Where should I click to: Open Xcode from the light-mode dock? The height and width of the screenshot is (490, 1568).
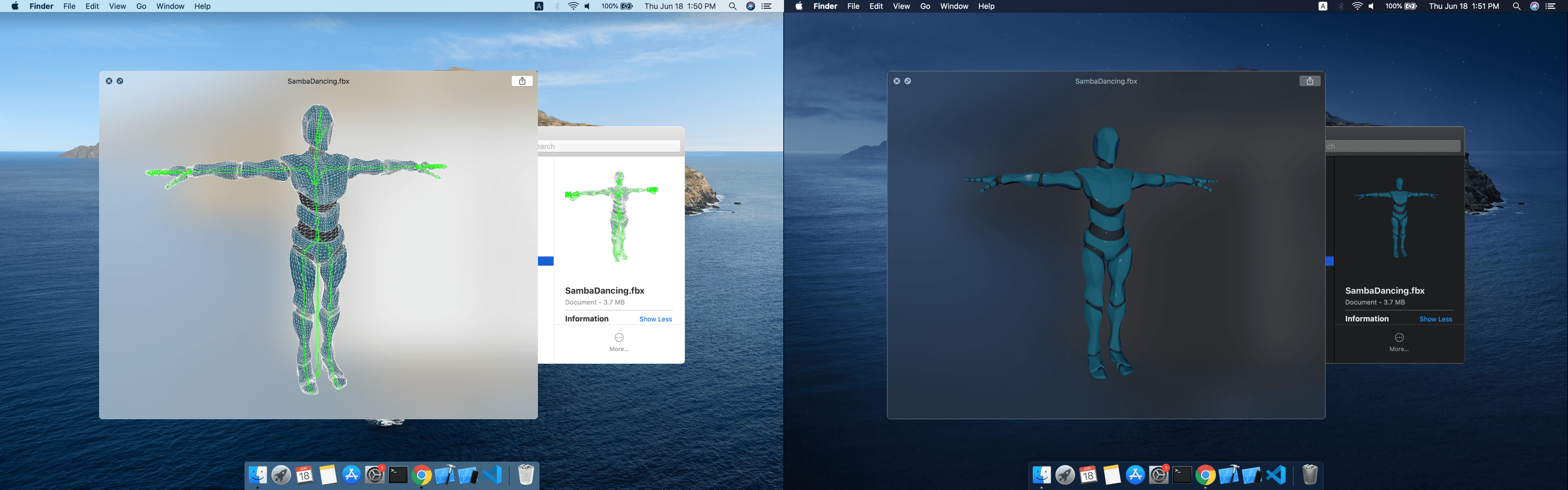point(445,475)
